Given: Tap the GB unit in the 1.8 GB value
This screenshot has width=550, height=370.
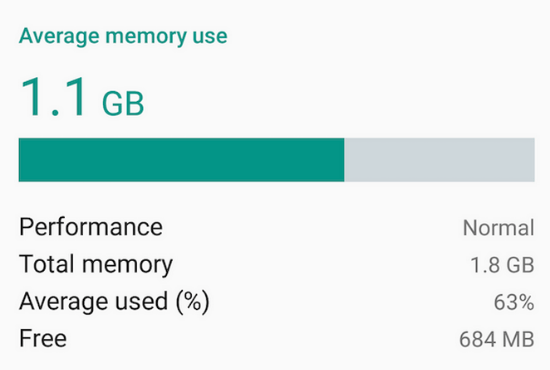Looking at the screenshot, I should tap(519, 265).
